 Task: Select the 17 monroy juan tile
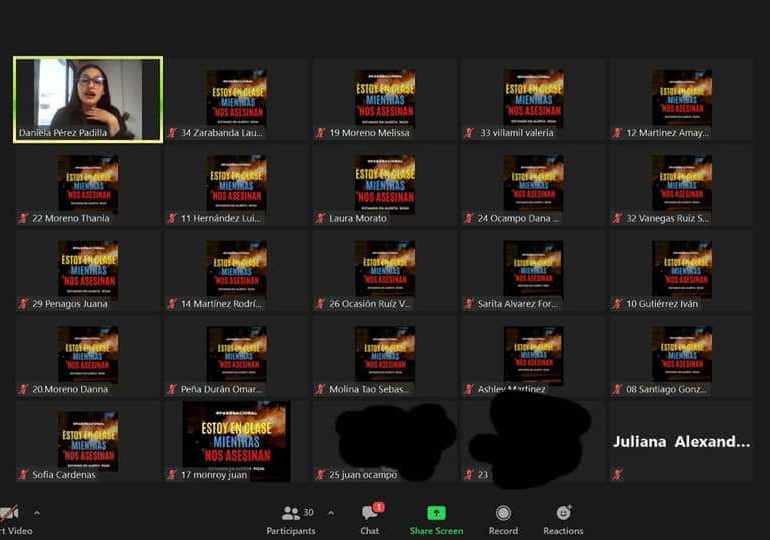(236, 440)
